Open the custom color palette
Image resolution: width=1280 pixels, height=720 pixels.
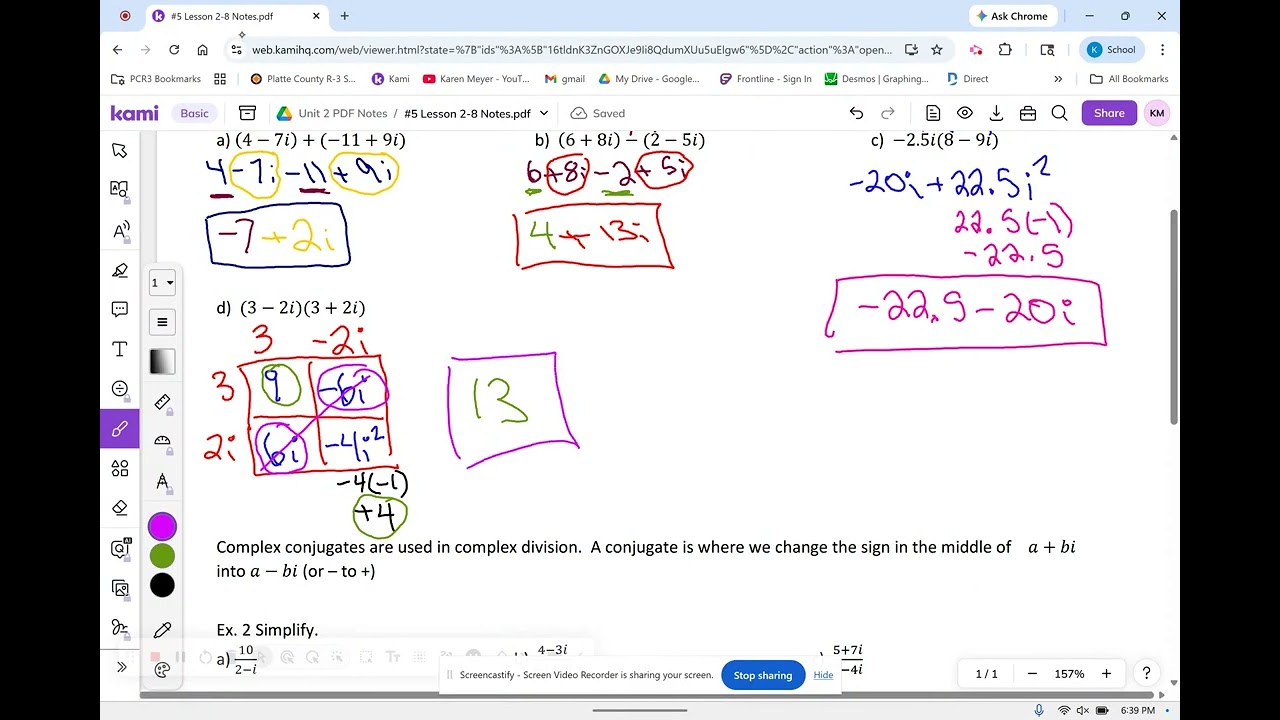162,669
